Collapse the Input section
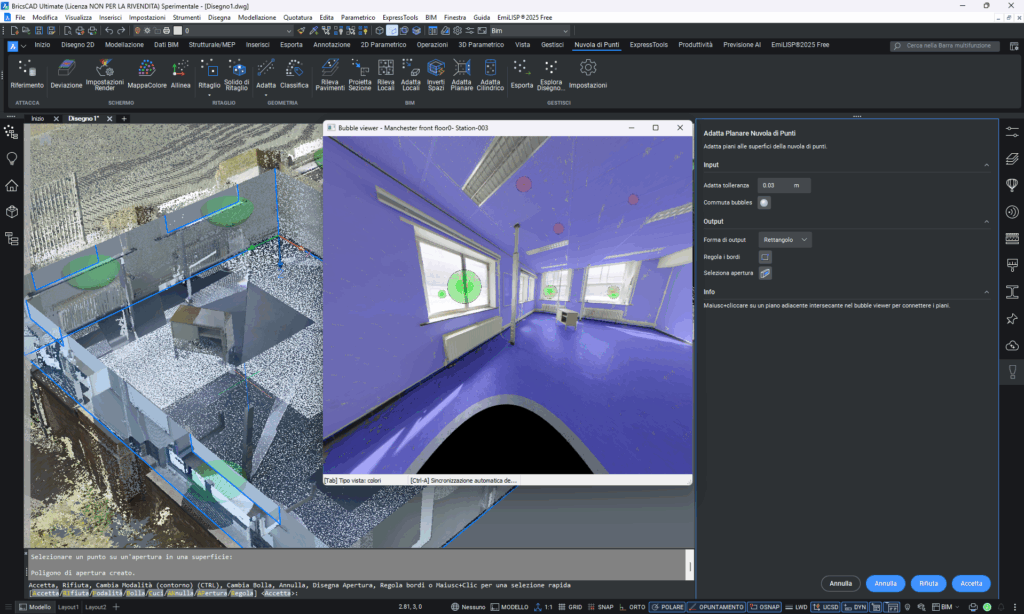1024x614 pixels. (986, 165)
